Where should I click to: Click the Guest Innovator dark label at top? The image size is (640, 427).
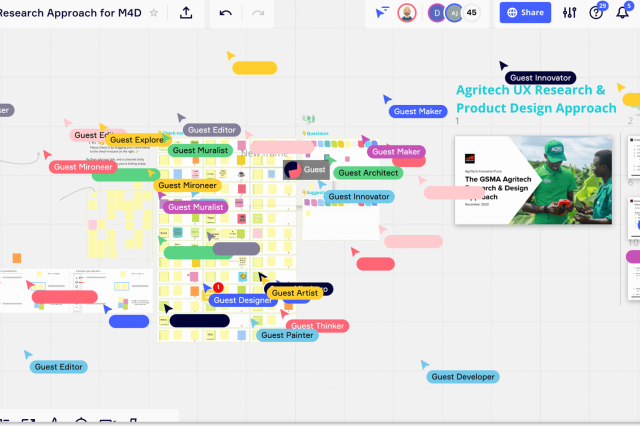tap(540, 77)
